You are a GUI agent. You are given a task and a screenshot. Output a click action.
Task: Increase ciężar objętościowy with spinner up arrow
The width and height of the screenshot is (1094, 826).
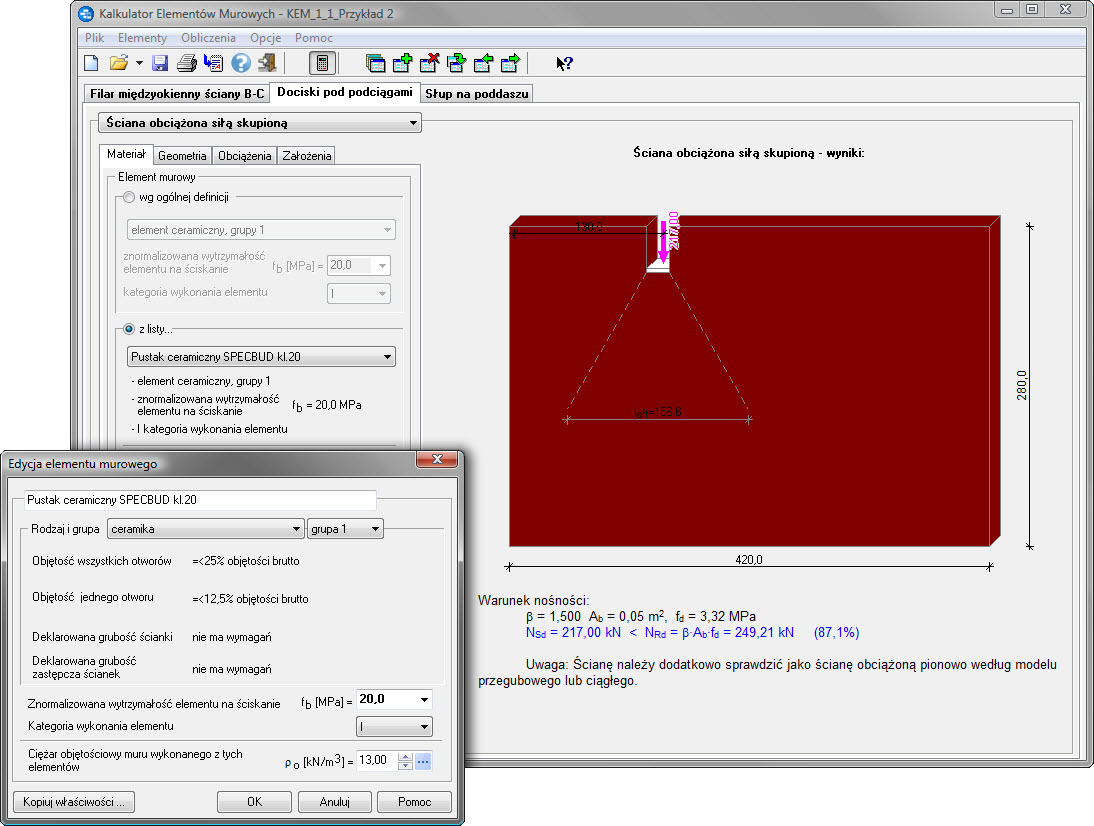point(404,756)
